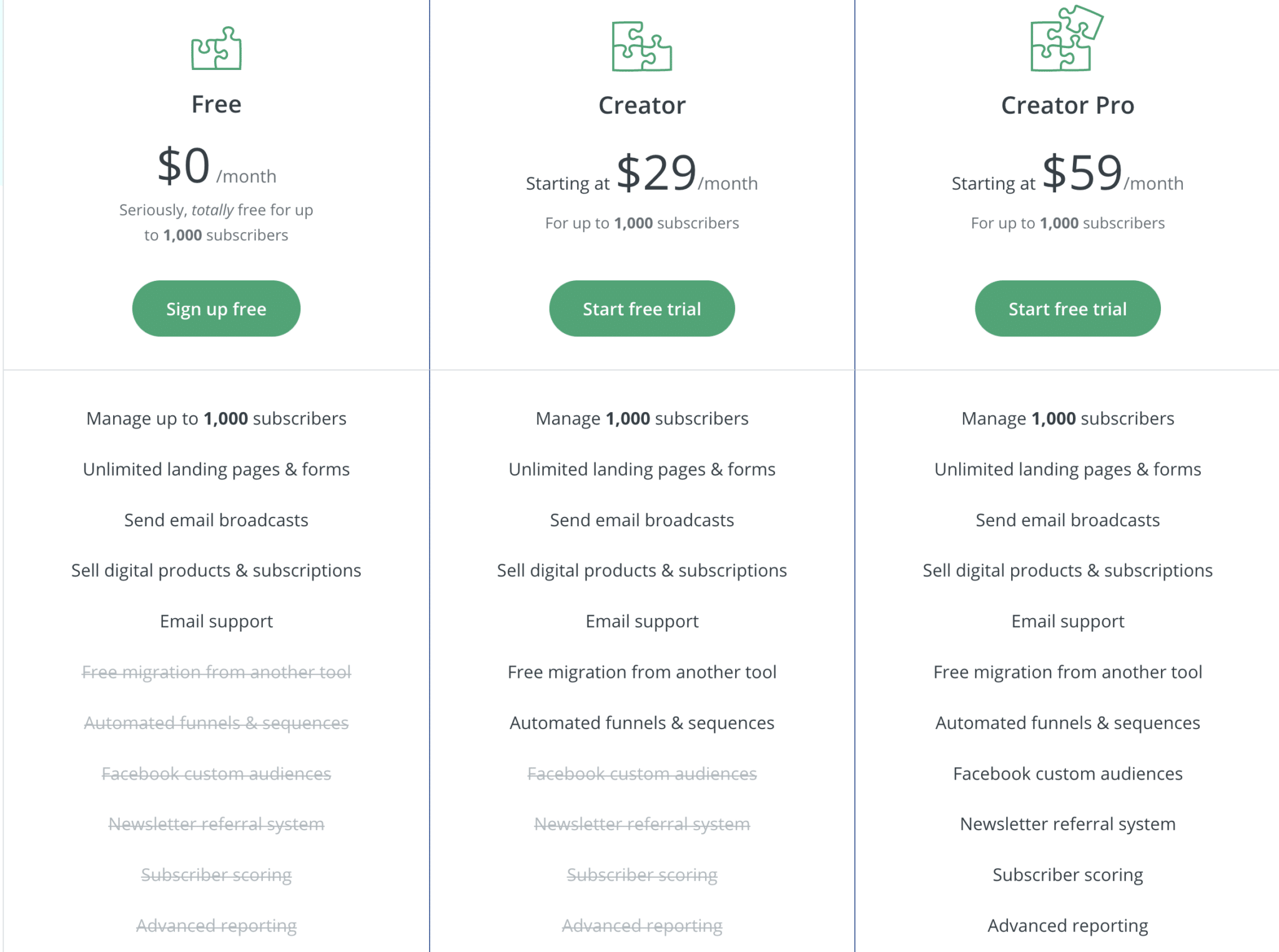Click the $59 /month price text
The height and width of the screenshot is (952, 1279).
click(1067, 174)
